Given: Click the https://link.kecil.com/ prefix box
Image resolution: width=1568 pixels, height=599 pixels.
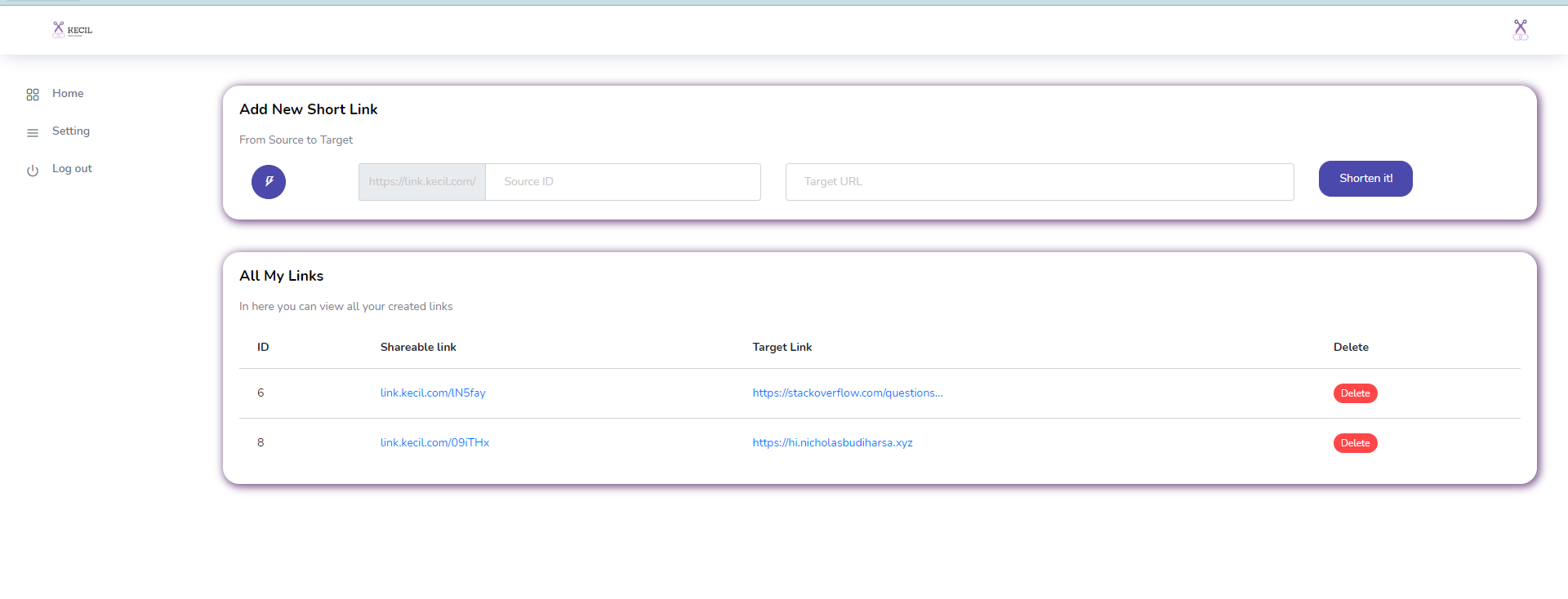Looking at the screenshot, I should click(422, 182).
